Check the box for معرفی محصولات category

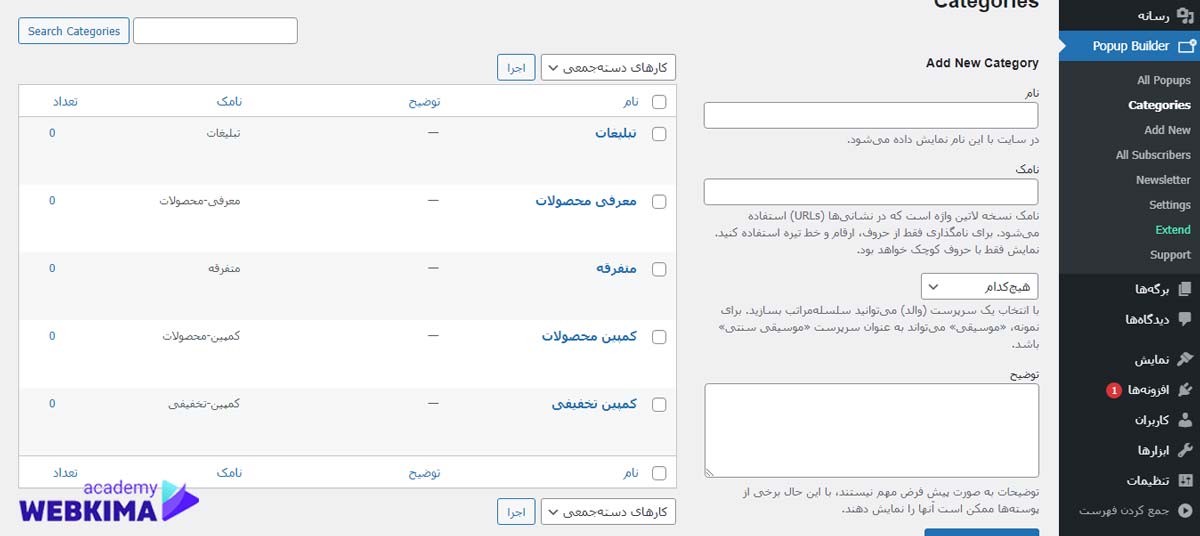click(x=659, y=201)
